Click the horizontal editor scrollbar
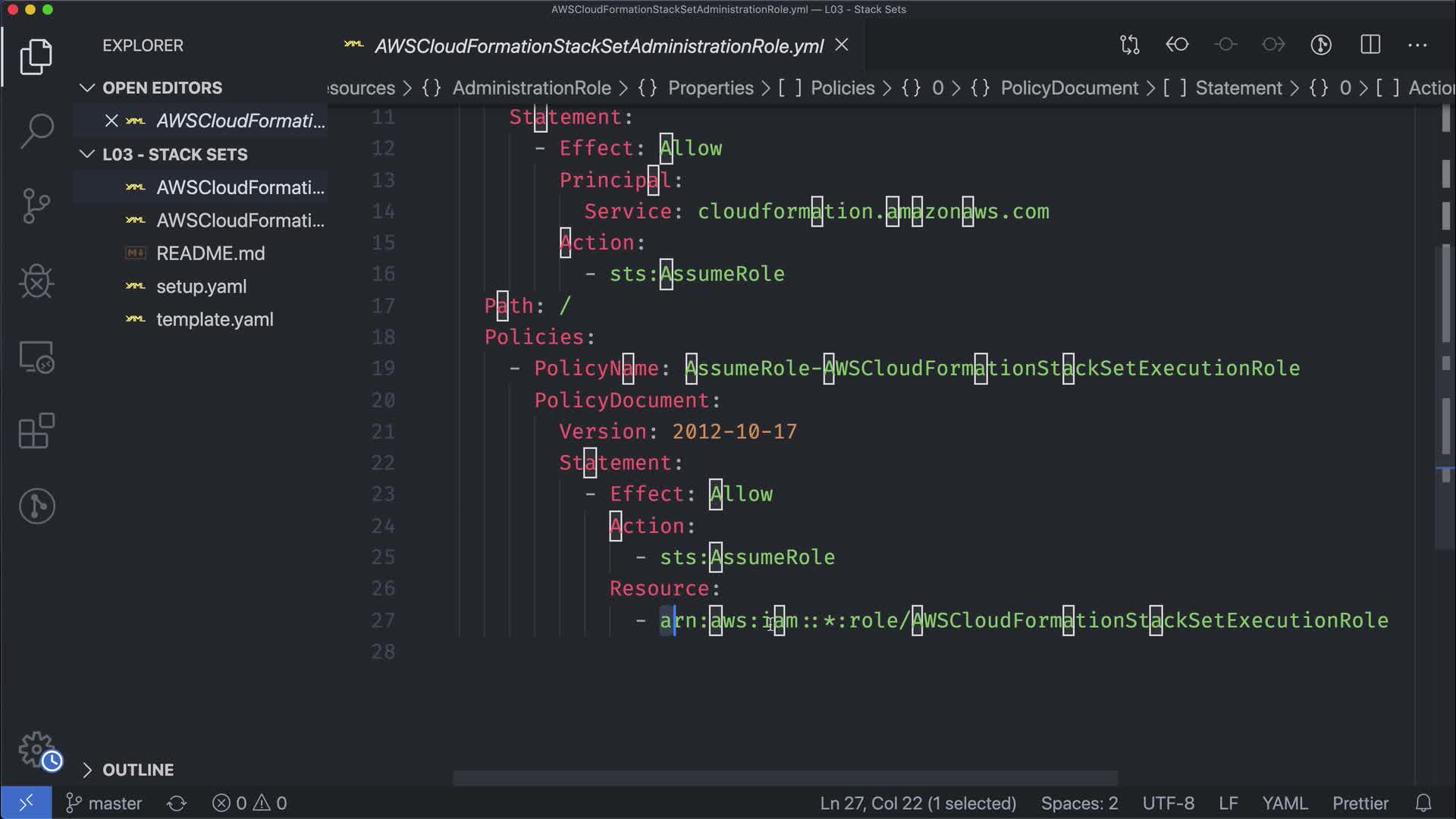 click(x=785, y=778)
